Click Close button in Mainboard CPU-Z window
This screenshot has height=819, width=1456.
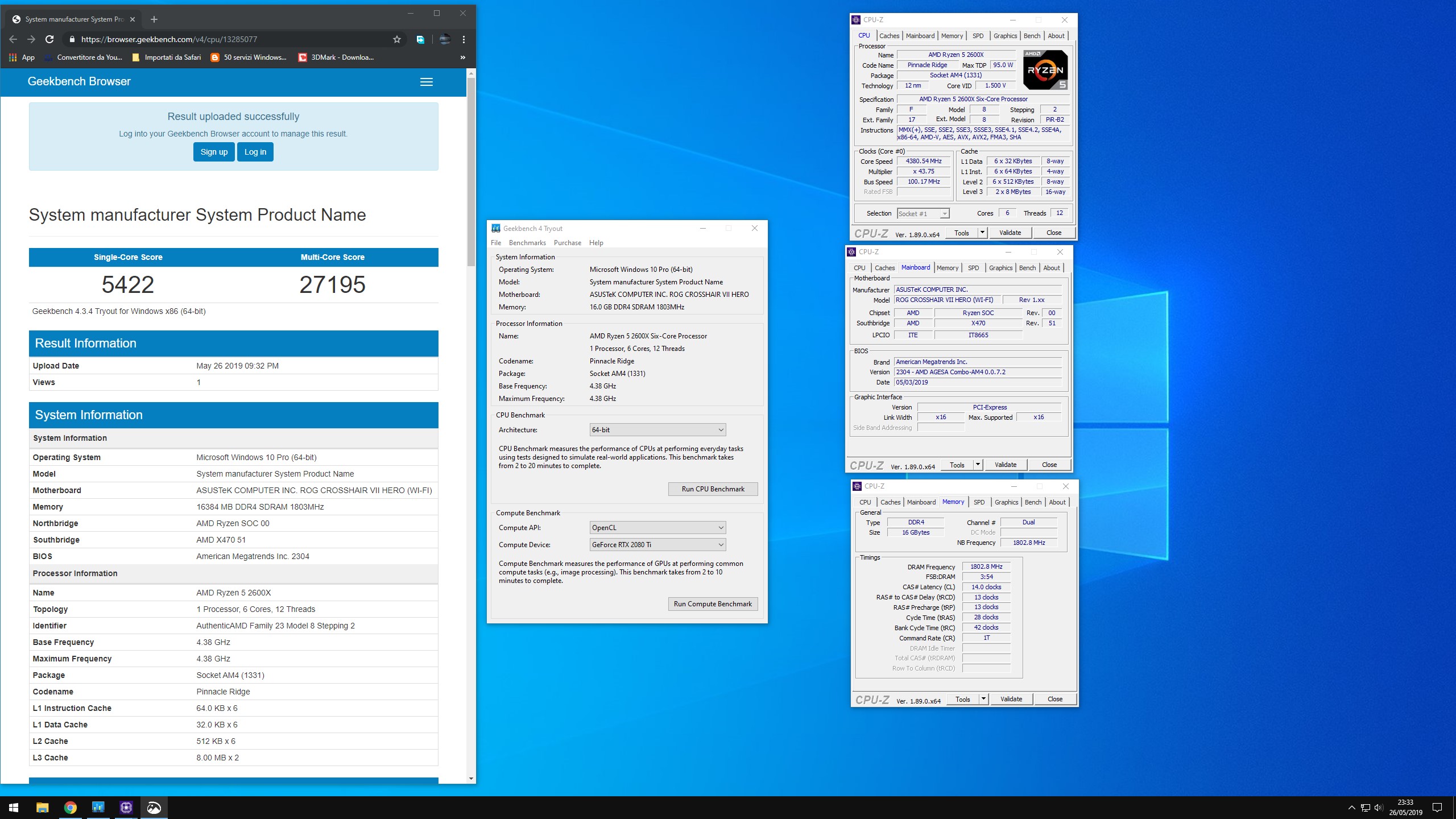(1049, 465)
